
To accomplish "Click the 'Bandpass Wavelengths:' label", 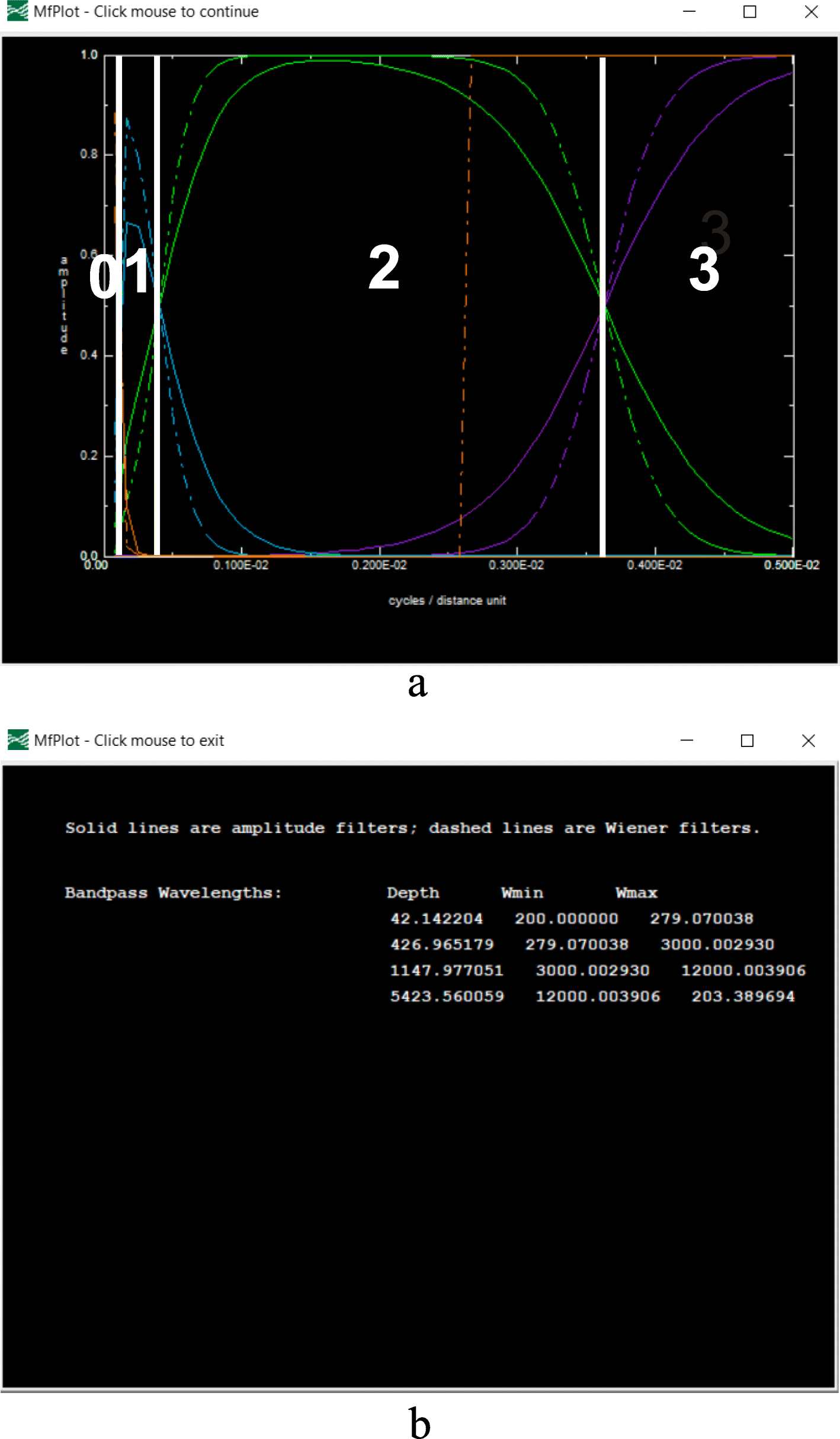I will (173, 893).
